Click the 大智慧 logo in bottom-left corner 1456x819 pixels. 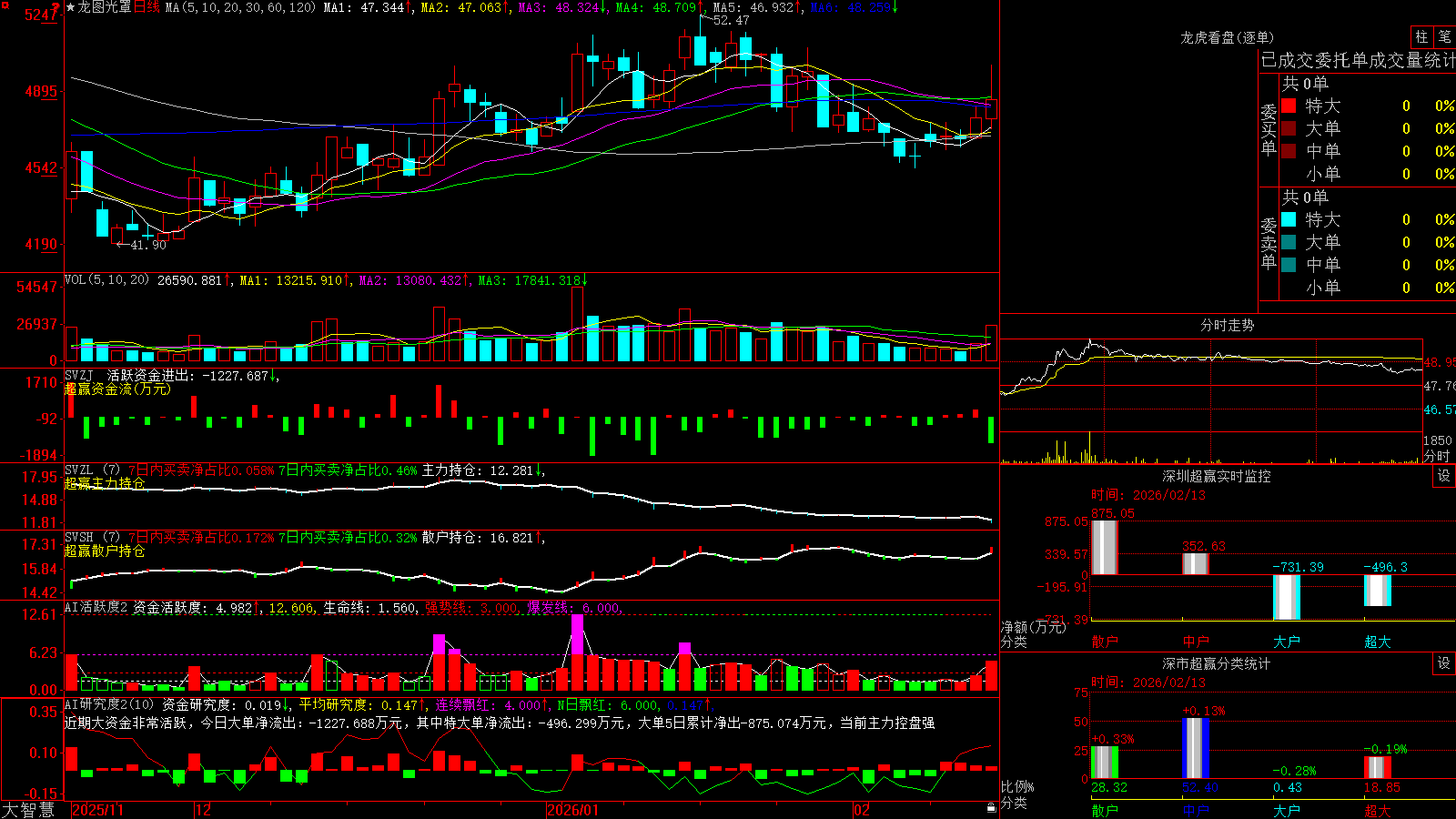28,810
